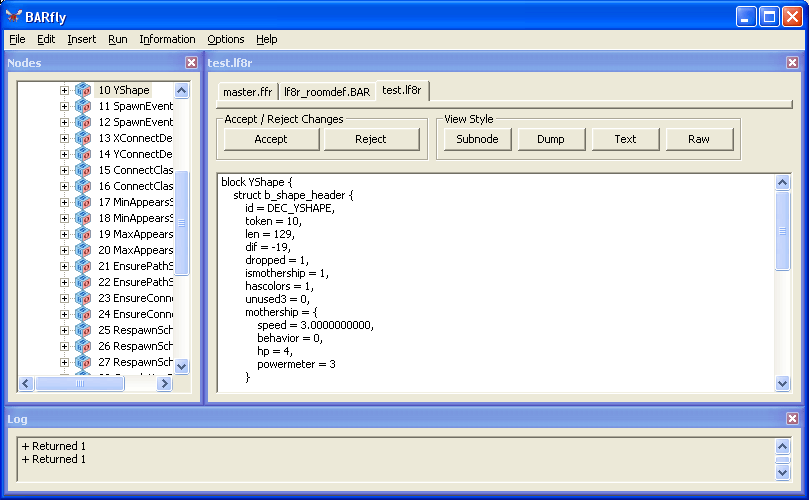The width and height of the screenshot is (809, 500).
Task: Open the Options menu
Action: coord(225,39)
